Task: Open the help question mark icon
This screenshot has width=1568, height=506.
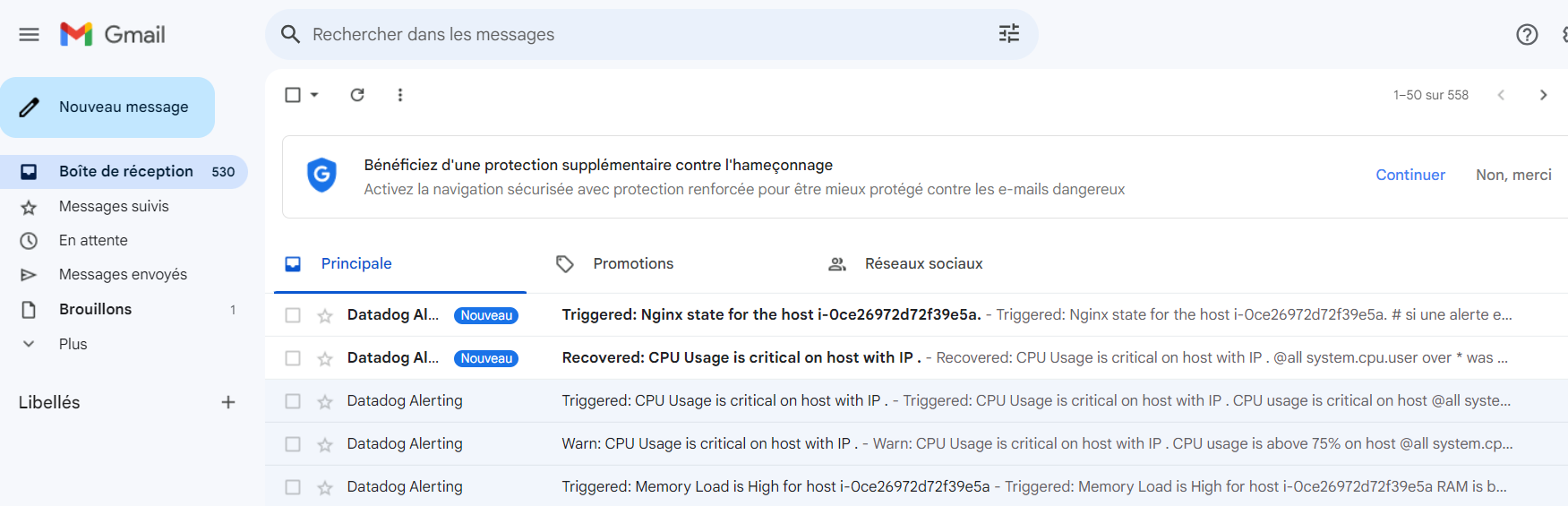Action: point(1527,35)
